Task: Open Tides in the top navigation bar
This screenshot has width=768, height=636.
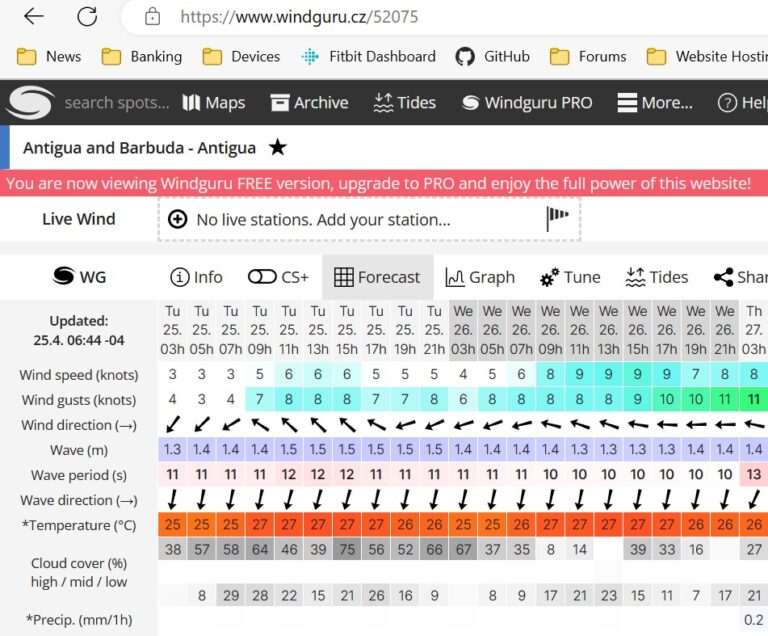Action: point(405,102)
